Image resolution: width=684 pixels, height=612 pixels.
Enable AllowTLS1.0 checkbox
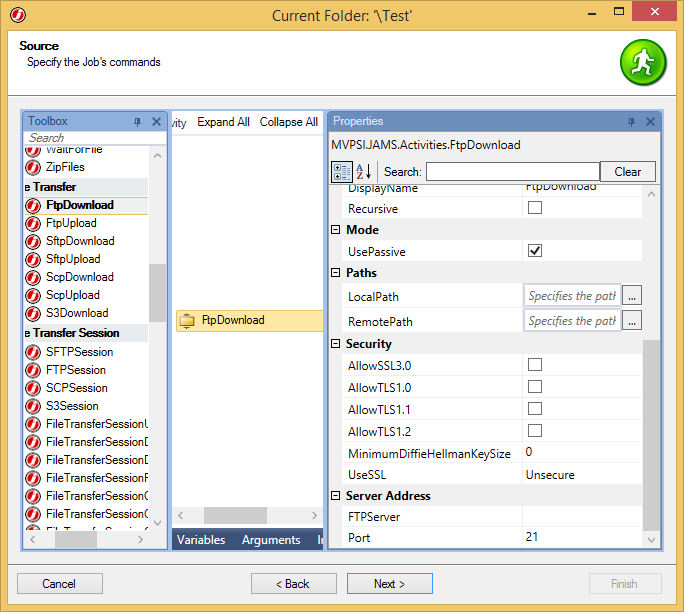click(535, 387)
